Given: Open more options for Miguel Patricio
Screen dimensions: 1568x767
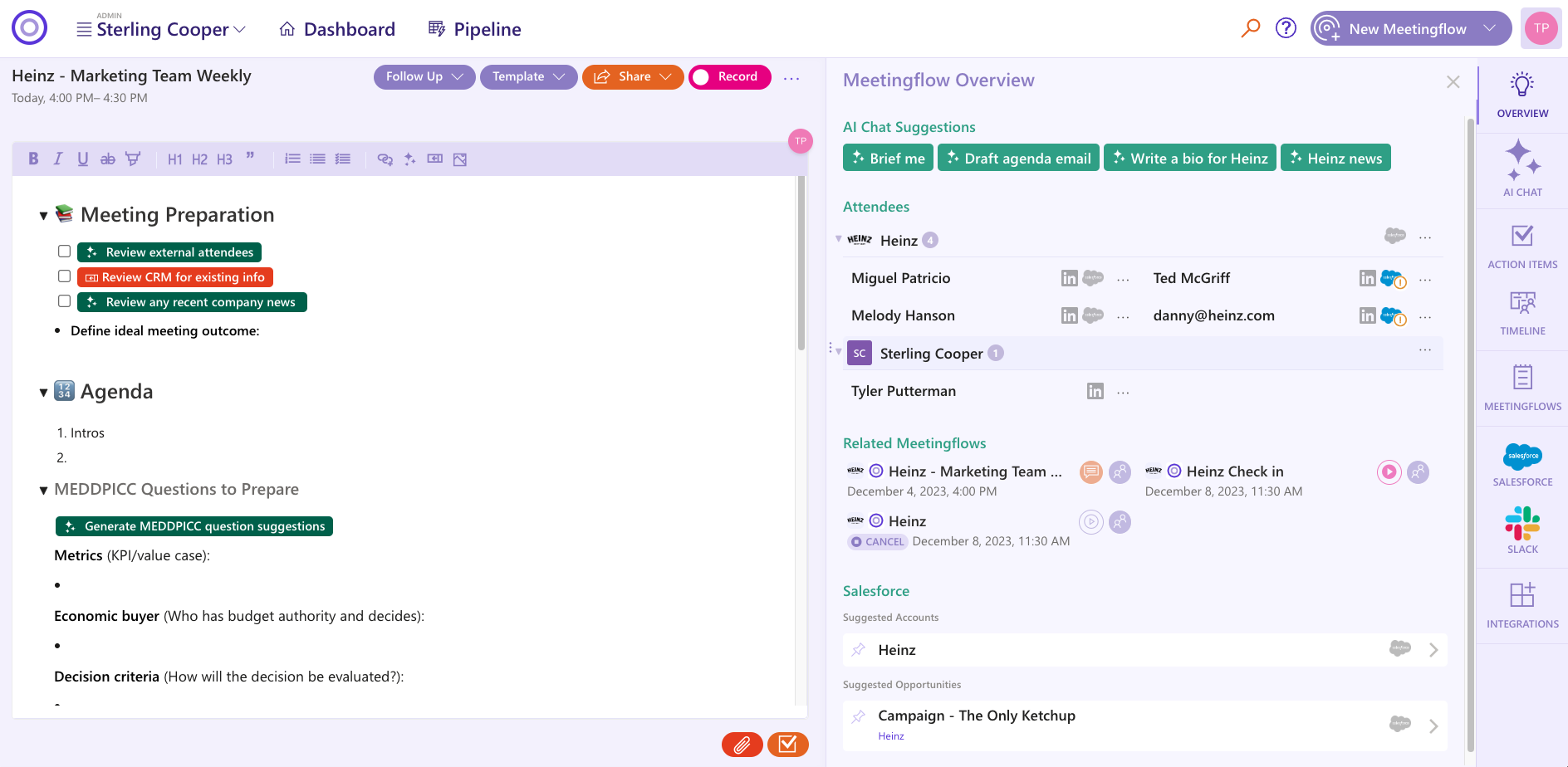Looking at the screenshot, I should 1123,280.
